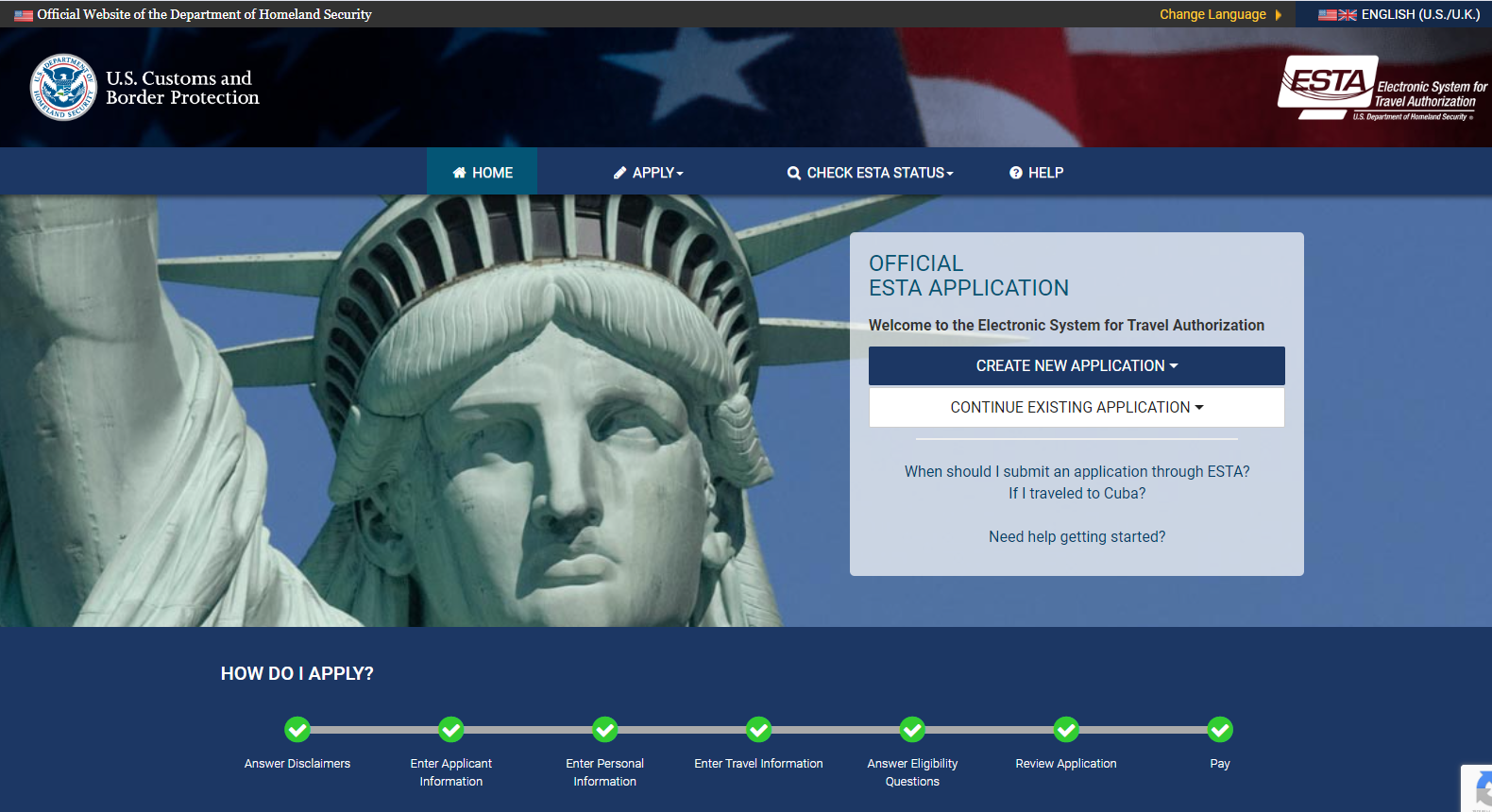
Task: Open 'When should I submit an application' link
Action: 1077,471
